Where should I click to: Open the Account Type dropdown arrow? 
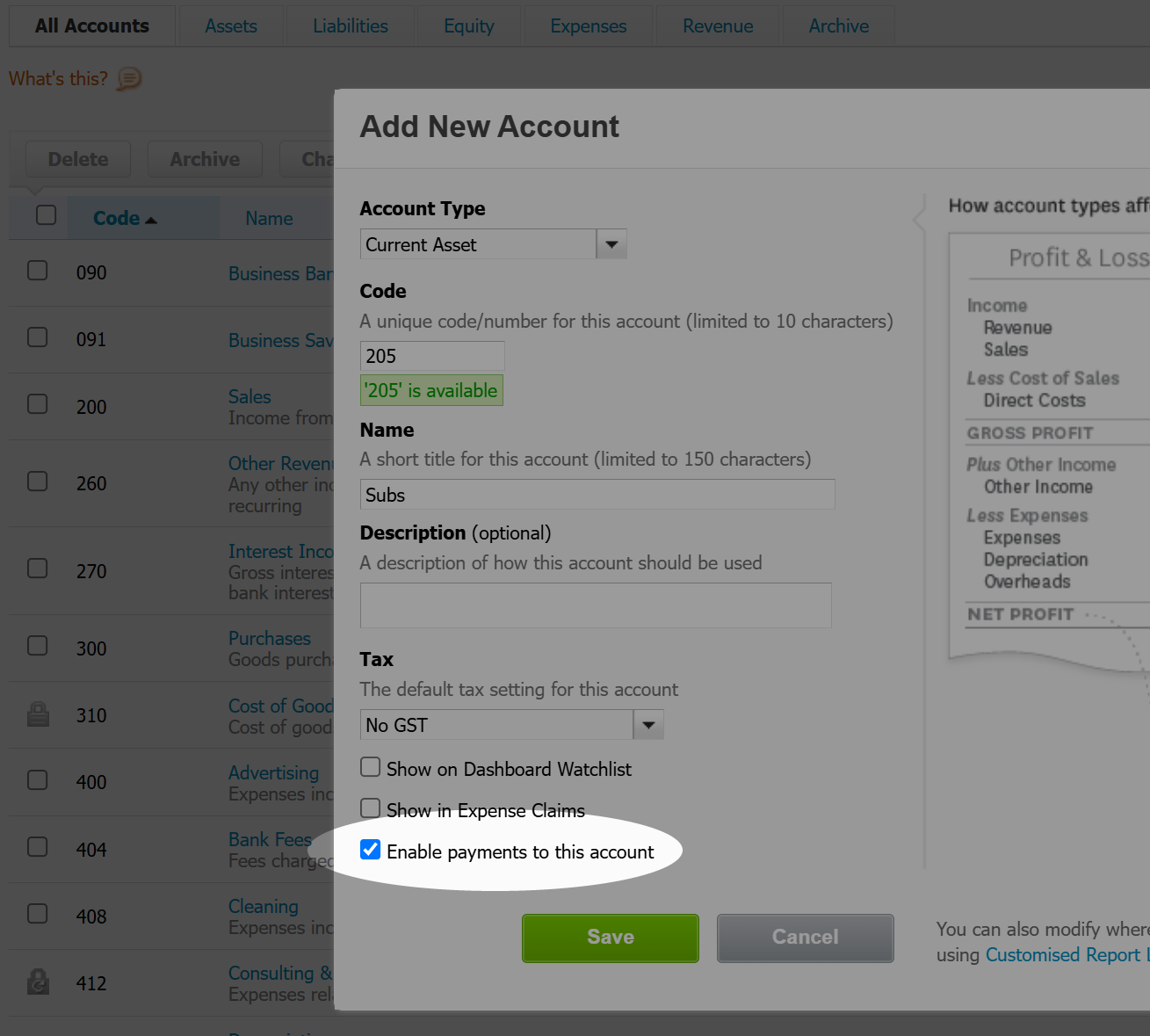(611, 244)
